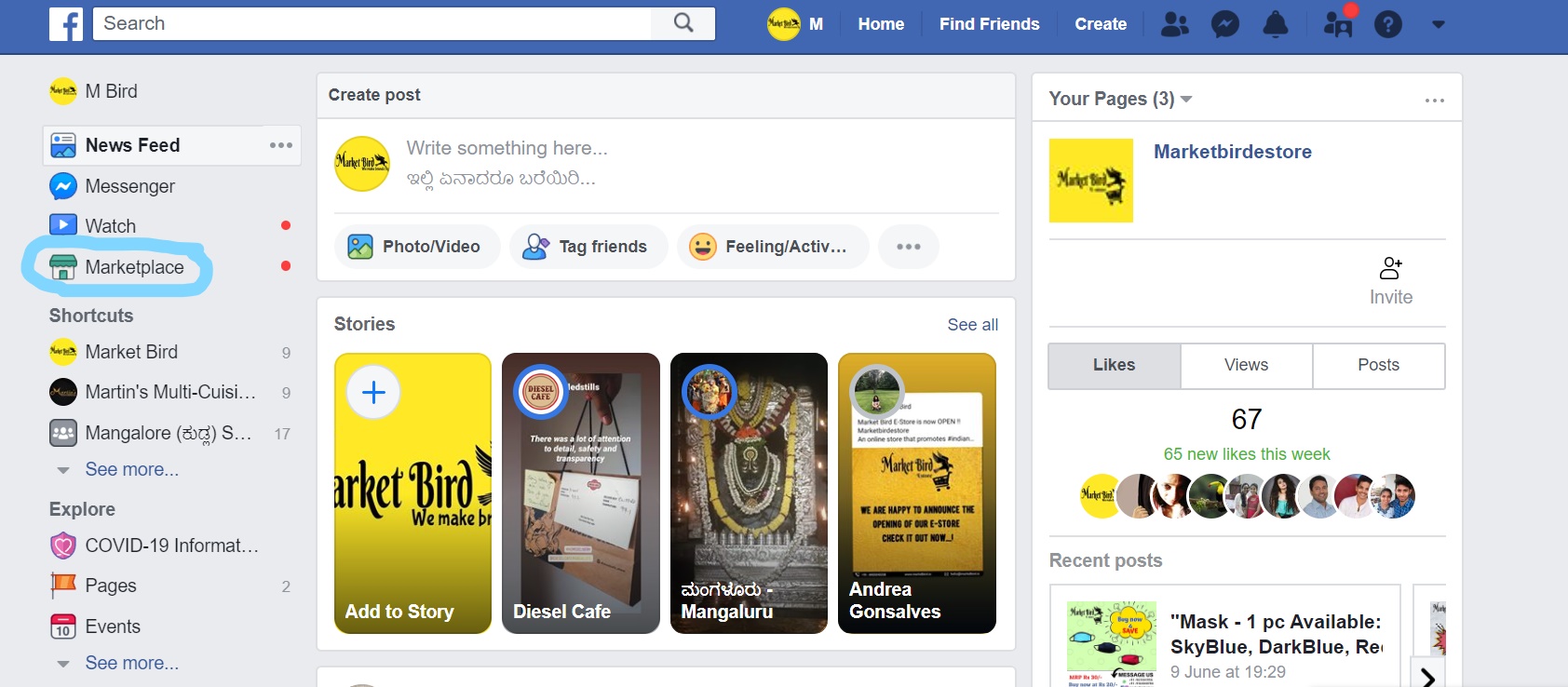
Task: Expand the account dropdown arrow in top bar
Action: click(1439, 24)
